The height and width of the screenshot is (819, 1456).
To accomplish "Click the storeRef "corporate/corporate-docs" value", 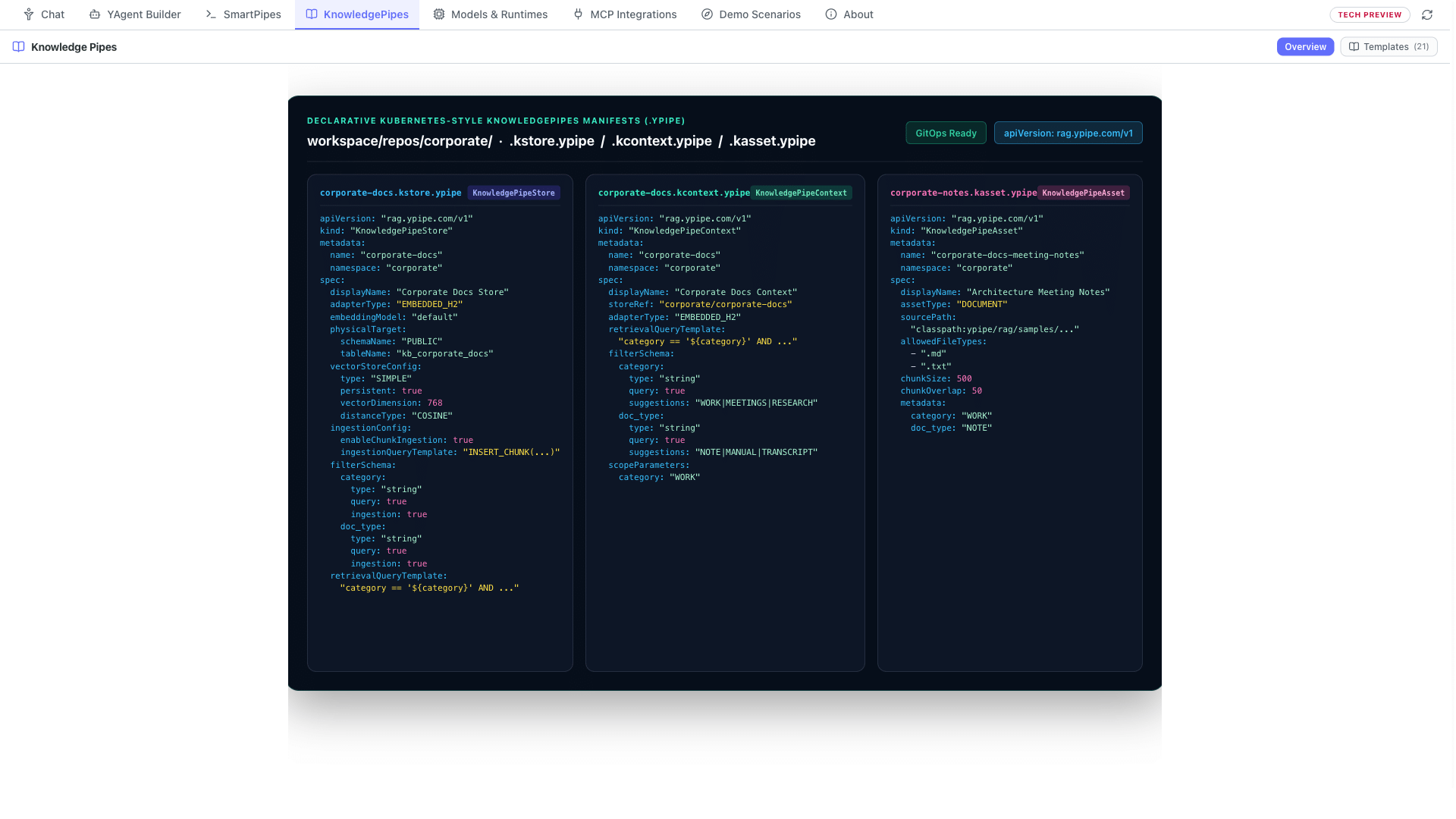I will coord(726,305).
